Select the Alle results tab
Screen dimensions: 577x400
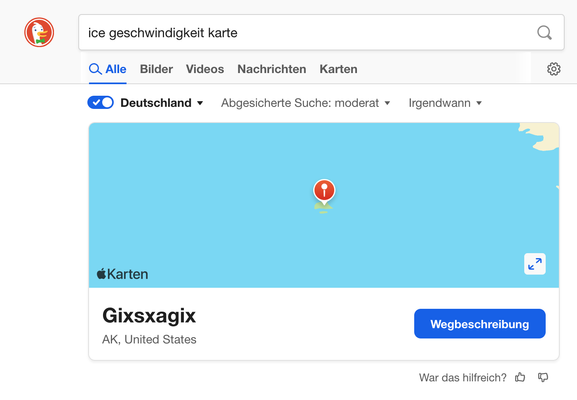108,69
